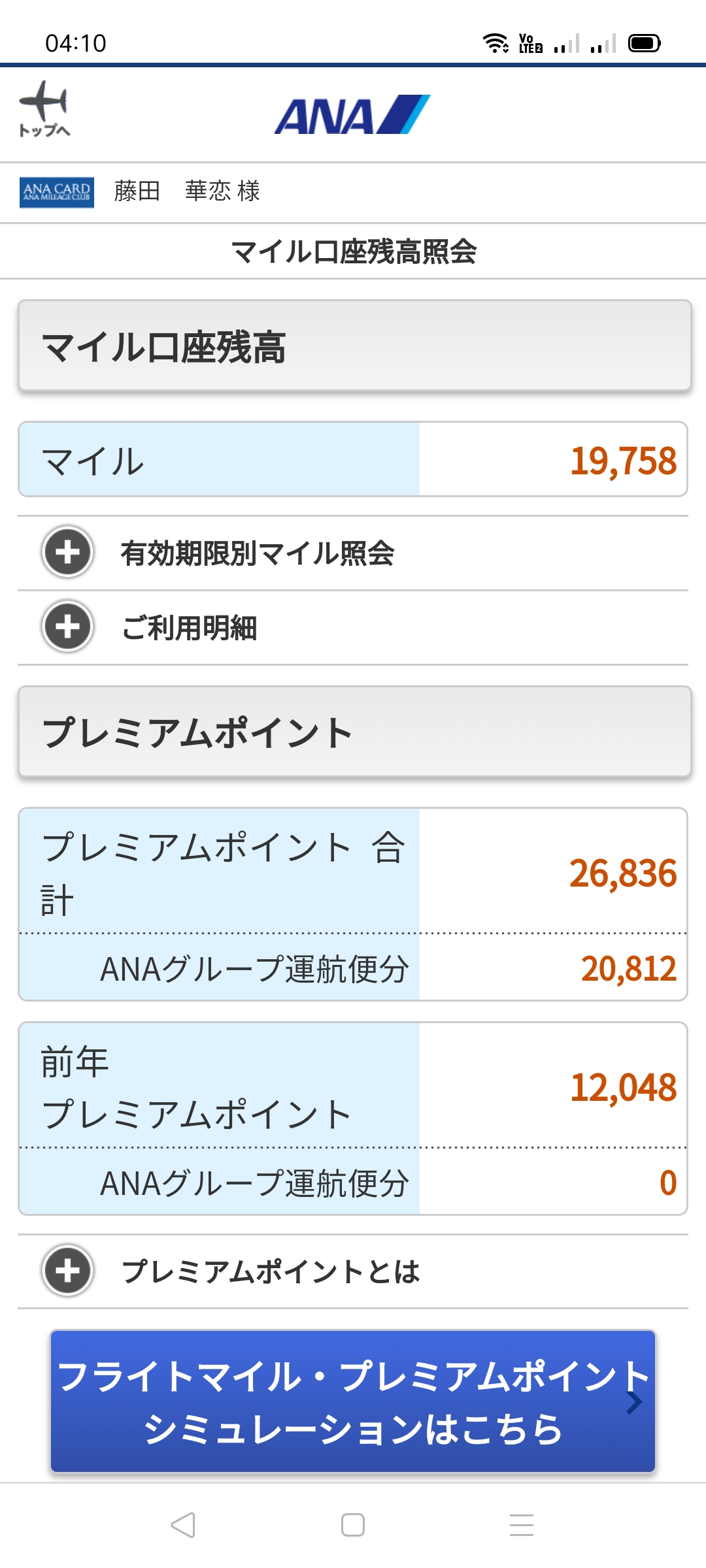Tap the 26,836 premium points total
706x1568 pixels.
click(622, 874)
